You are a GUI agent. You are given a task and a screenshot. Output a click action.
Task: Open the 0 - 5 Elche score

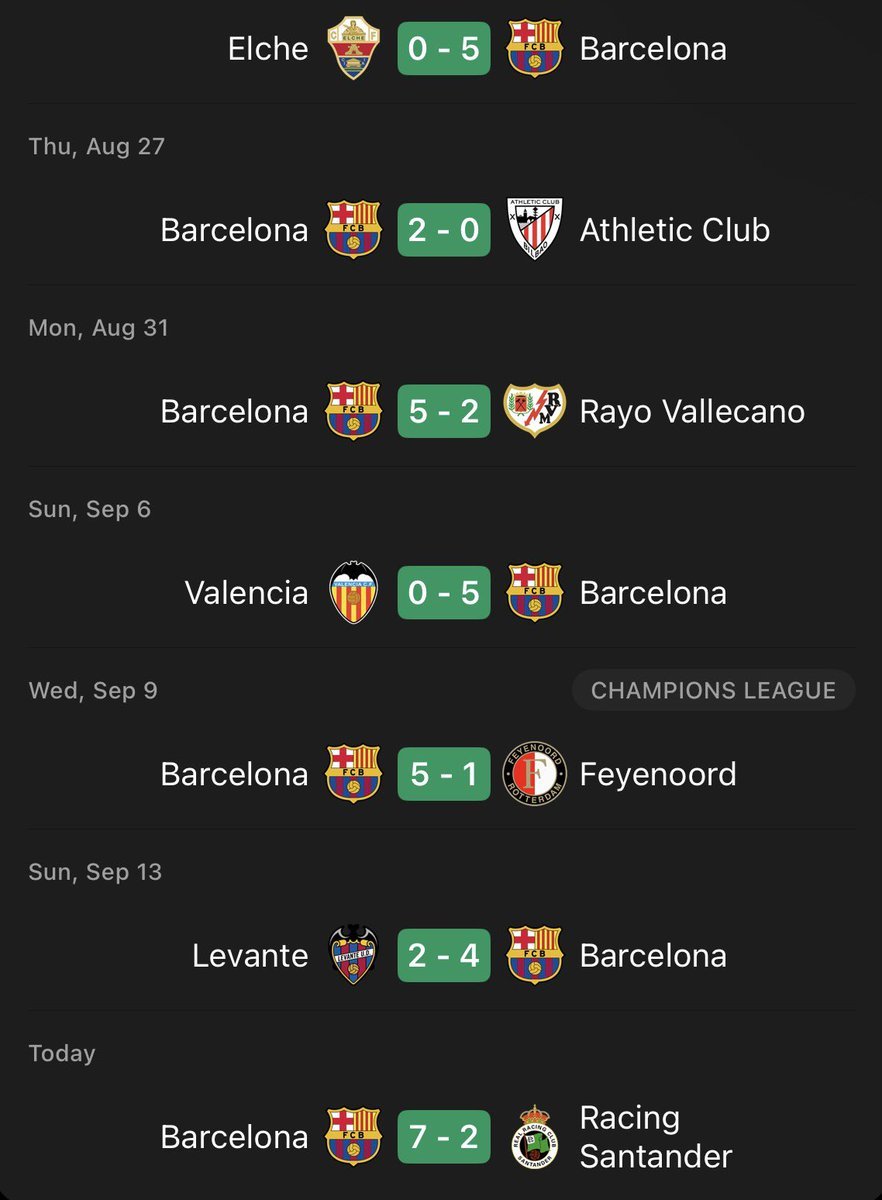[444, 49]
